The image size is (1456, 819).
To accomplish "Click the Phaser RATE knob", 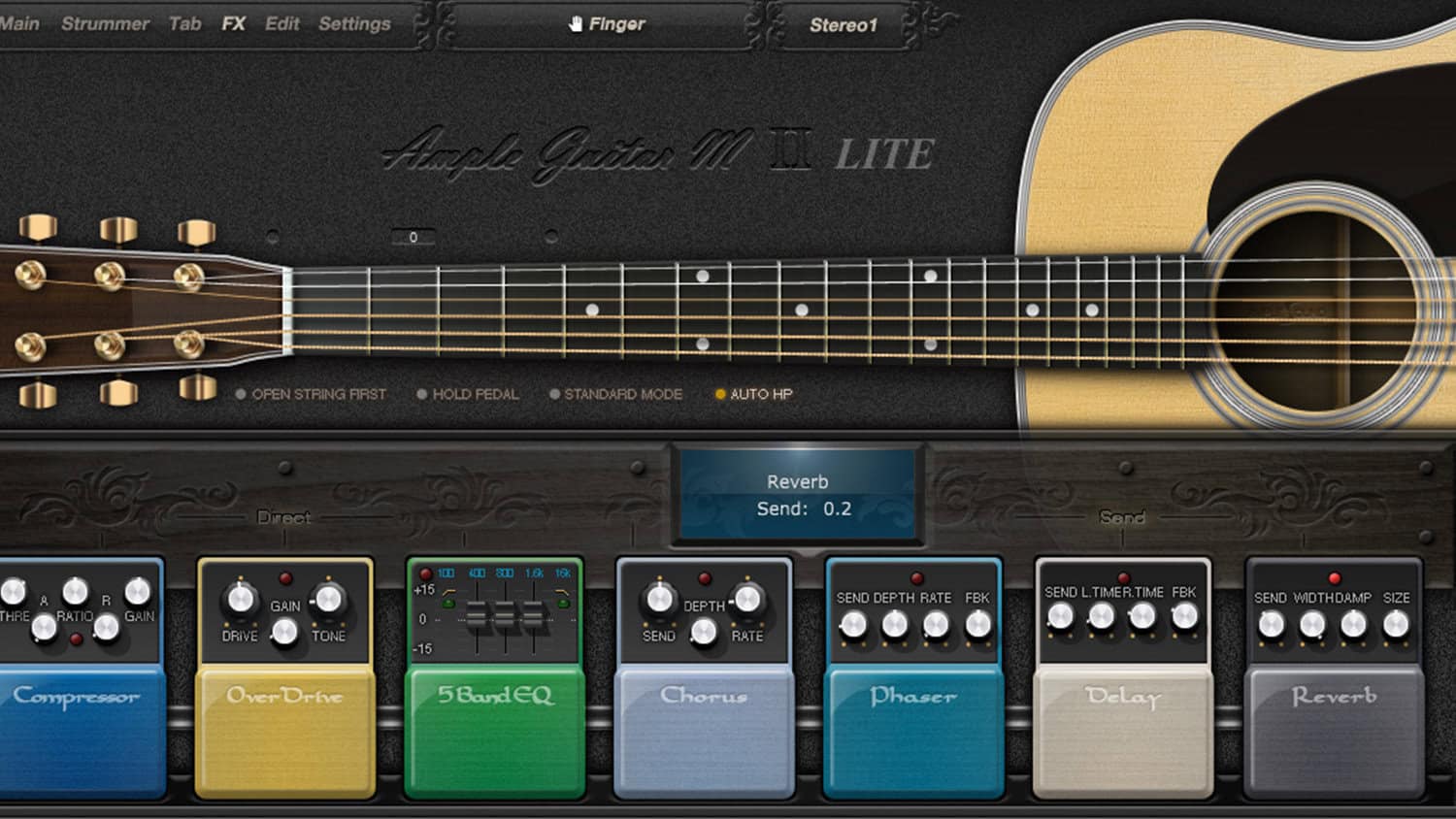I will [x=936, y=625].
